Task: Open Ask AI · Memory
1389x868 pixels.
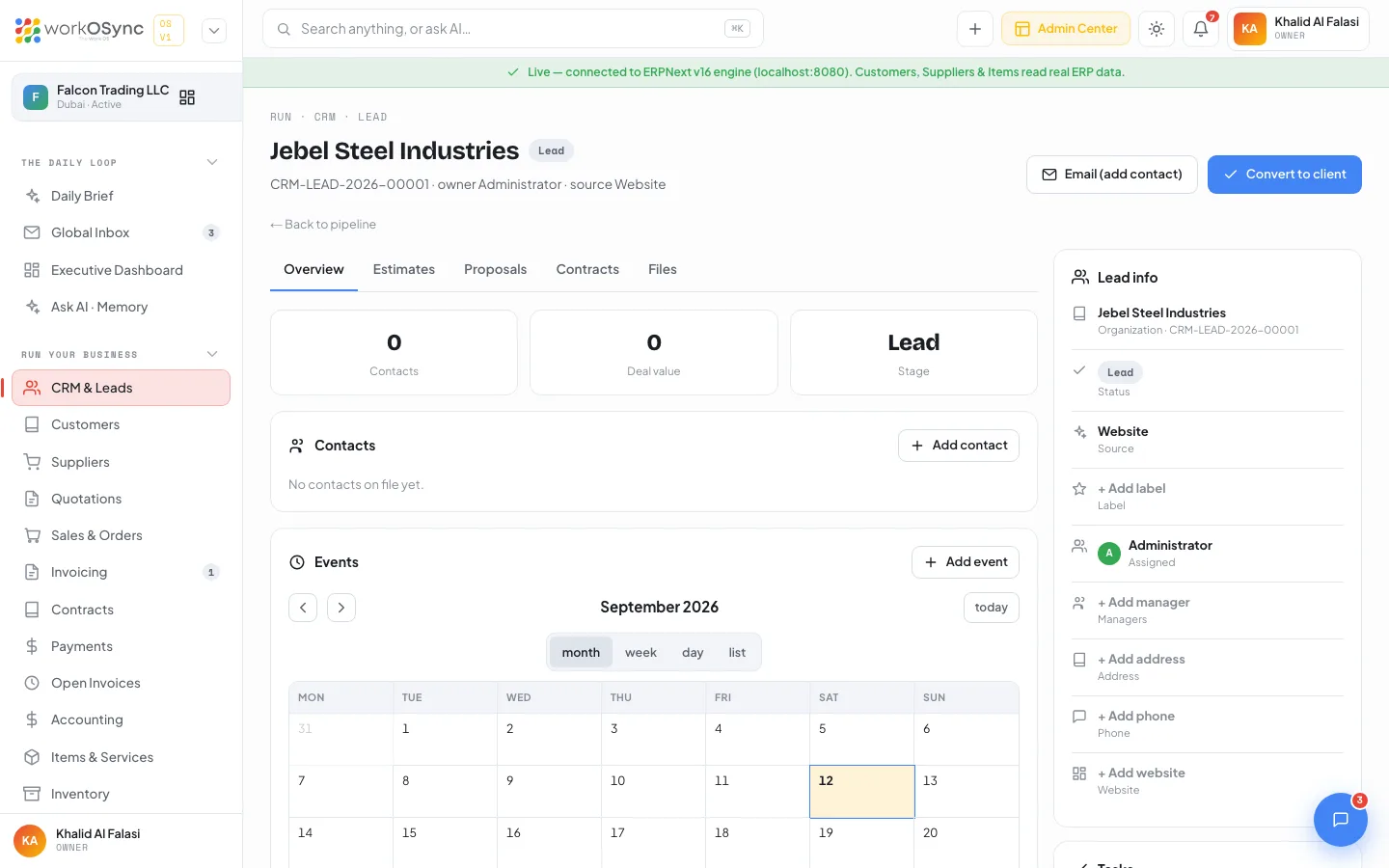Action: tap(121, 307)
